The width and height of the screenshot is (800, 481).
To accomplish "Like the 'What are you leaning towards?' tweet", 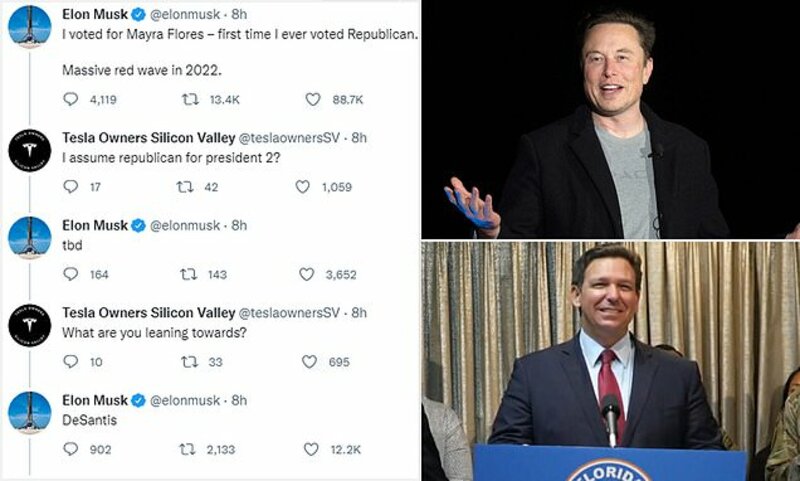I will 309,362.
